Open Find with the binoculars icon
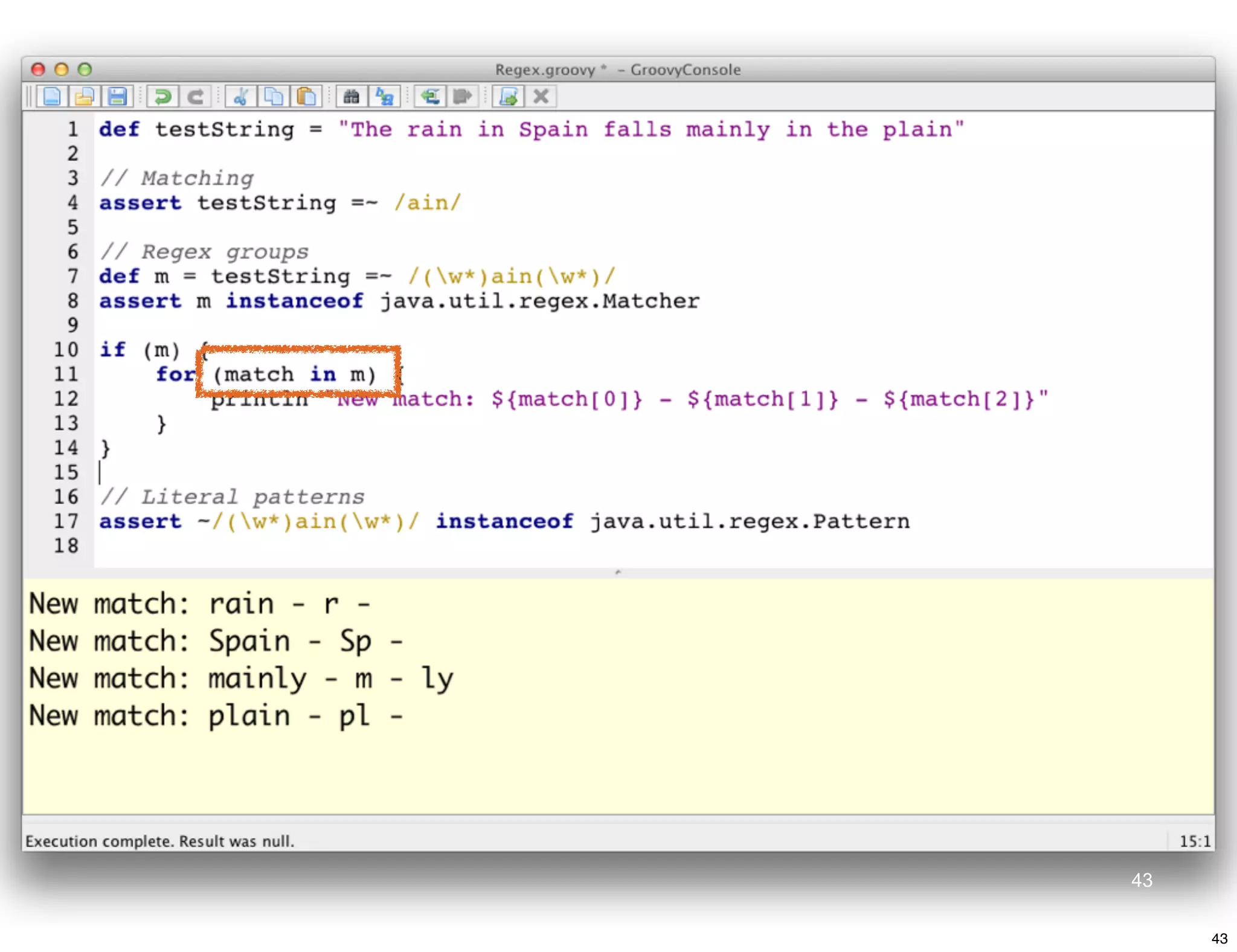 coord(352,97)
